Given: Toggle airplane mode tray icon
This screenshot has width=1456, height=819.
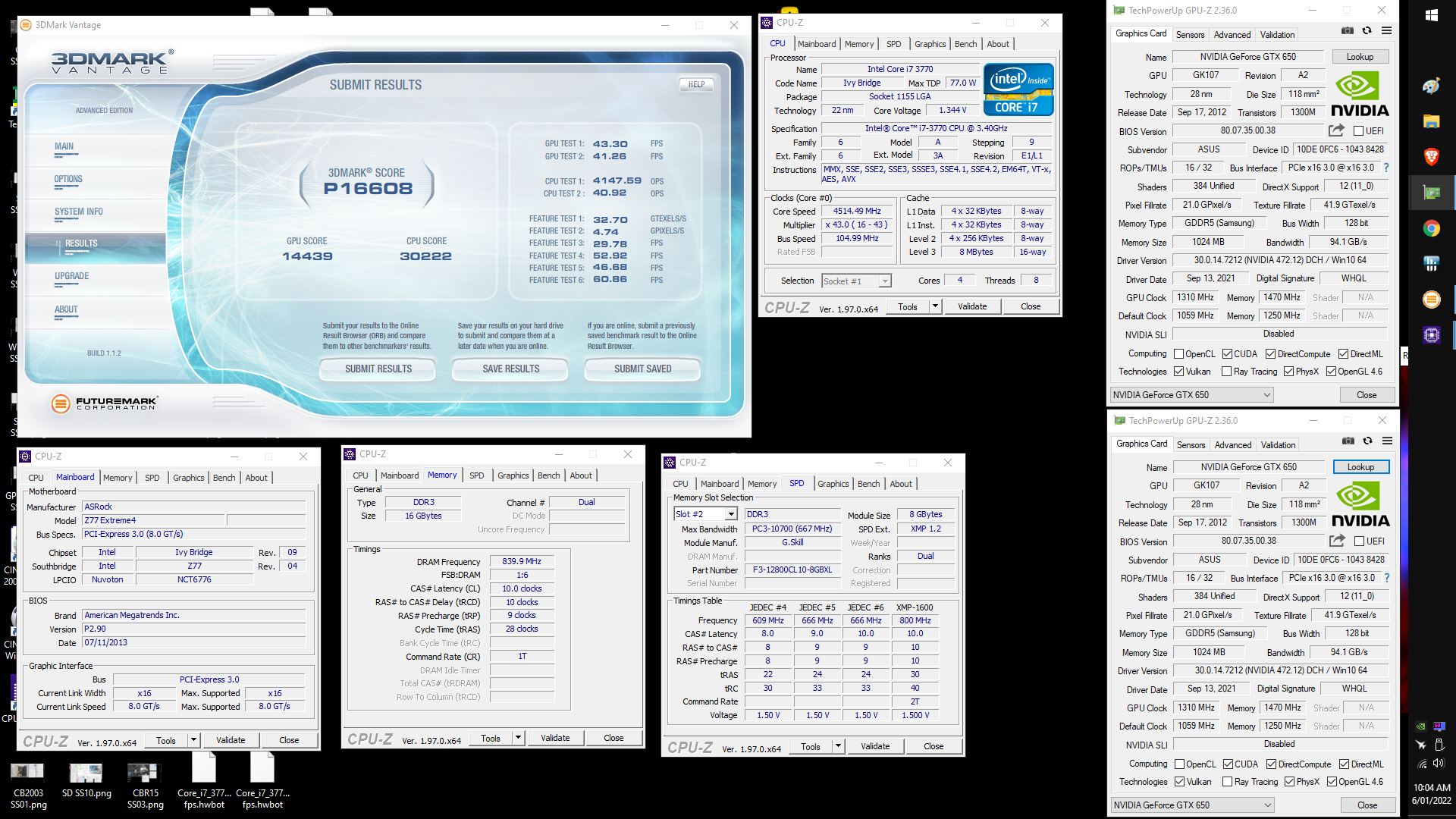Looking at the screenshot, I should click(1421, 745).
